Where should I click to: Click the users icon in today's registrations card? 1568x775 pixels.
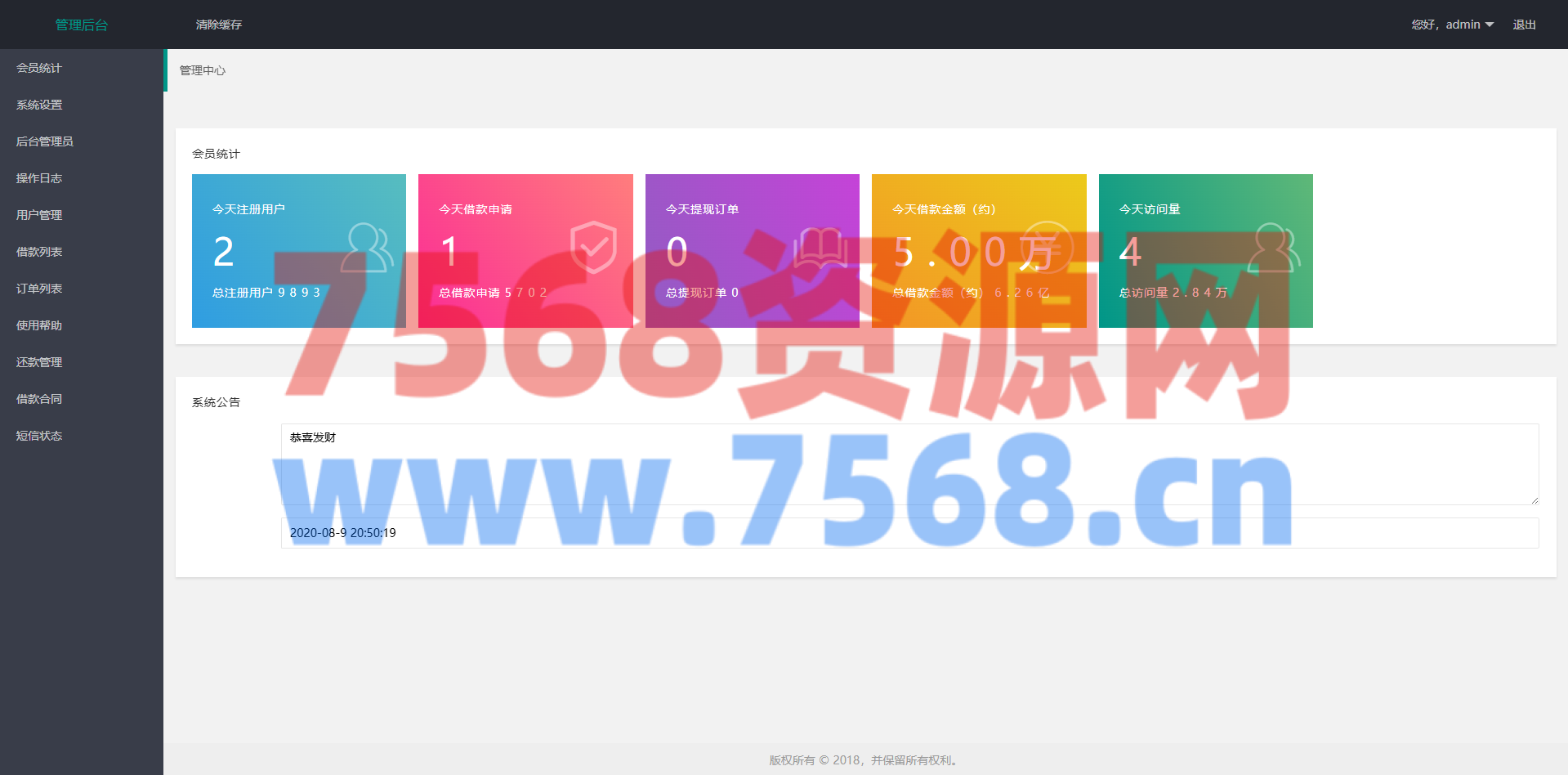[366, 248]
